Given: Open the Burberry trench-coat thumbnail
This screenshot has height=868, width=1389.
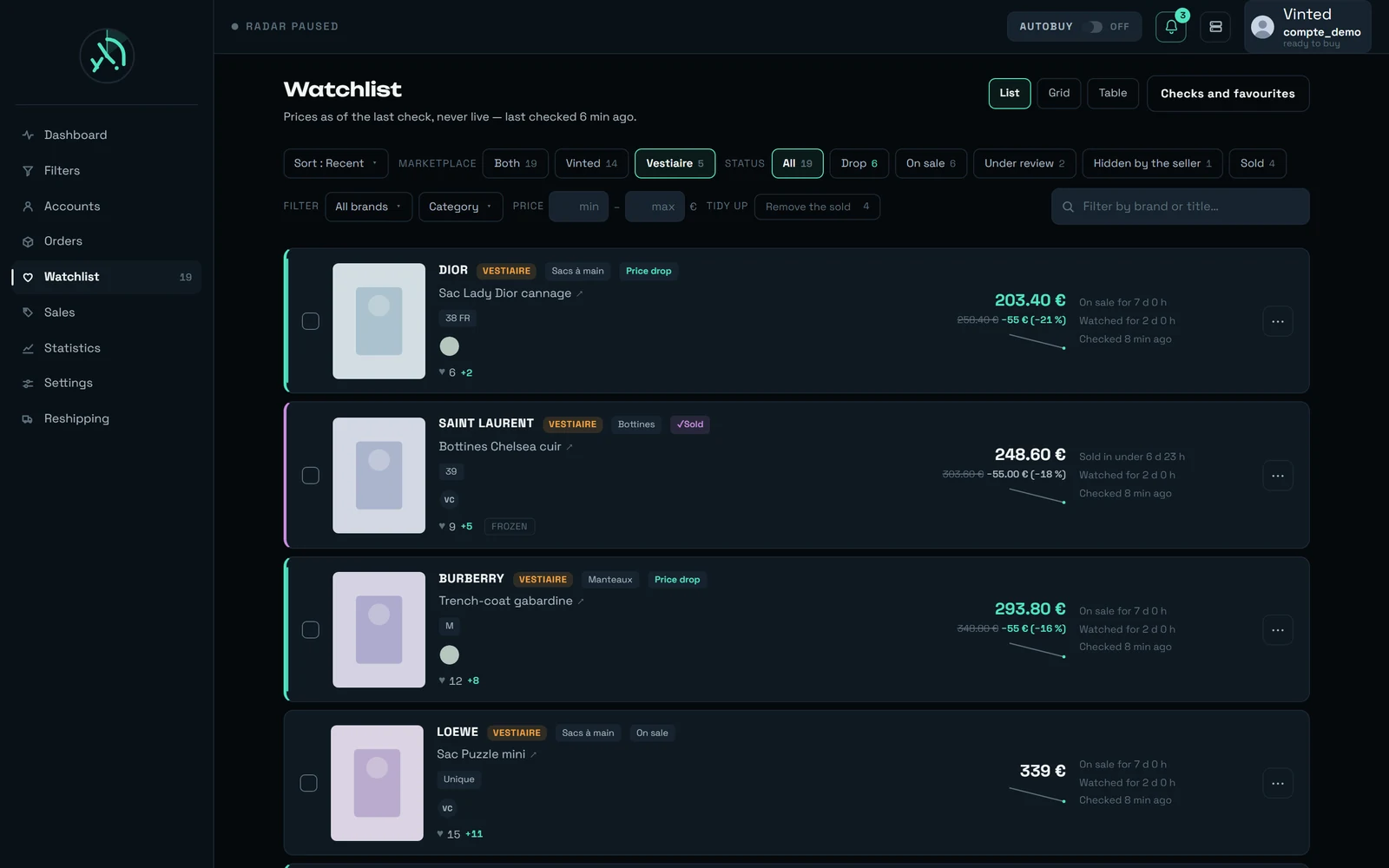Looking at the screenshot, I should tap(379, 629).
